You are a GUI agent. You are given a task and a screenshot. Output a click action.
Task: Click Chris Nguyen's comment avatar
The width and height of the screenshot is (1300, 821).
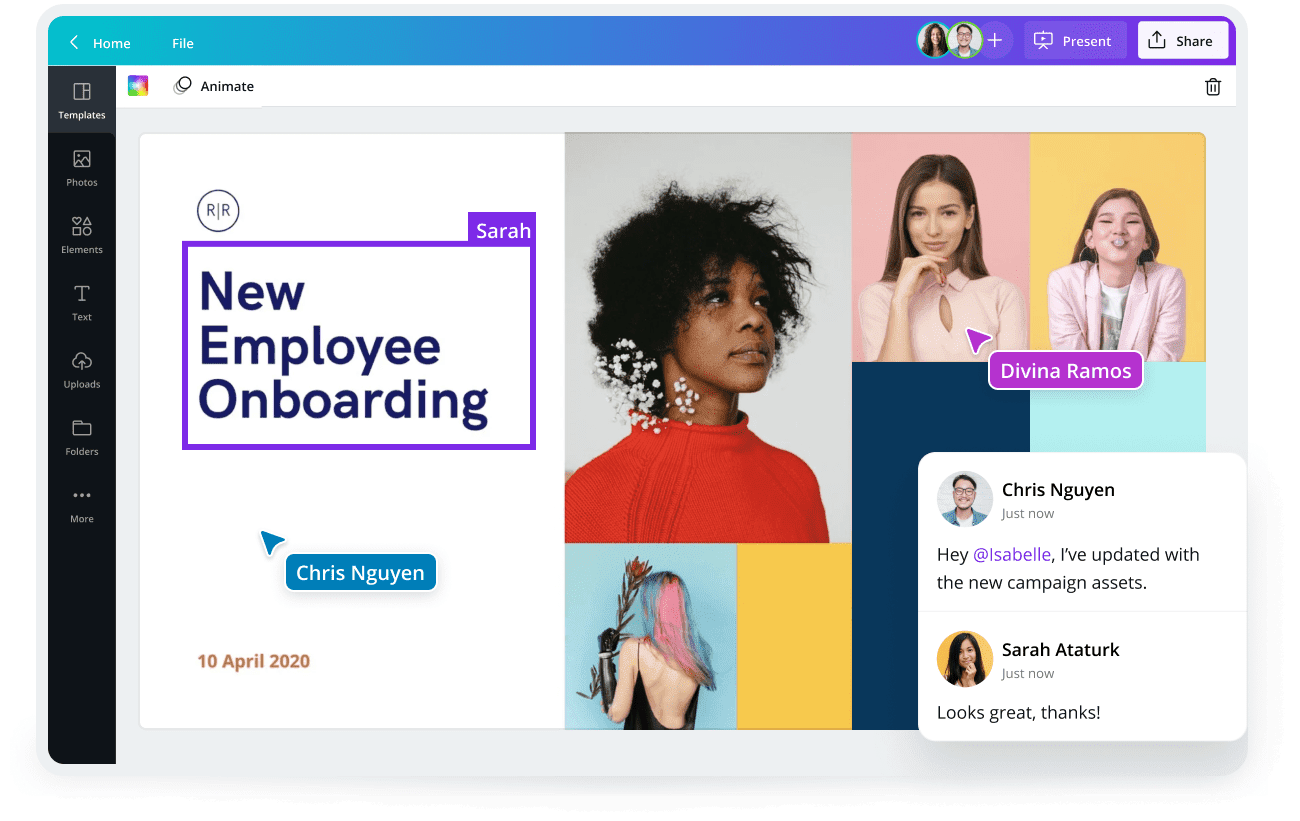(x=964, y=499)
